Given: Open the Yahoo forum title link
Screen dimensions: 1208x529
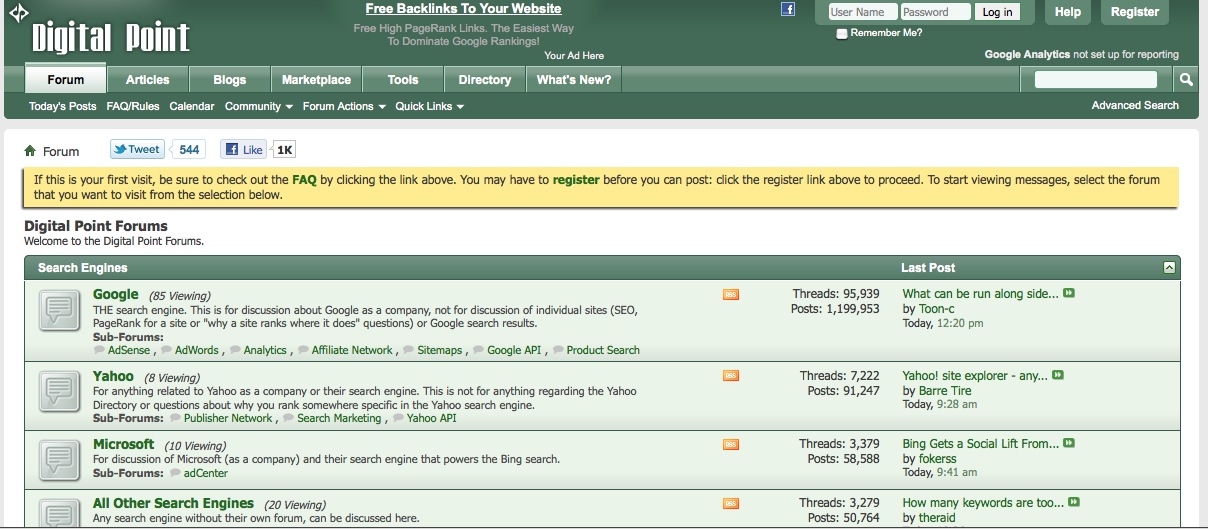Looking at the screenshot, I should [113, 376].
